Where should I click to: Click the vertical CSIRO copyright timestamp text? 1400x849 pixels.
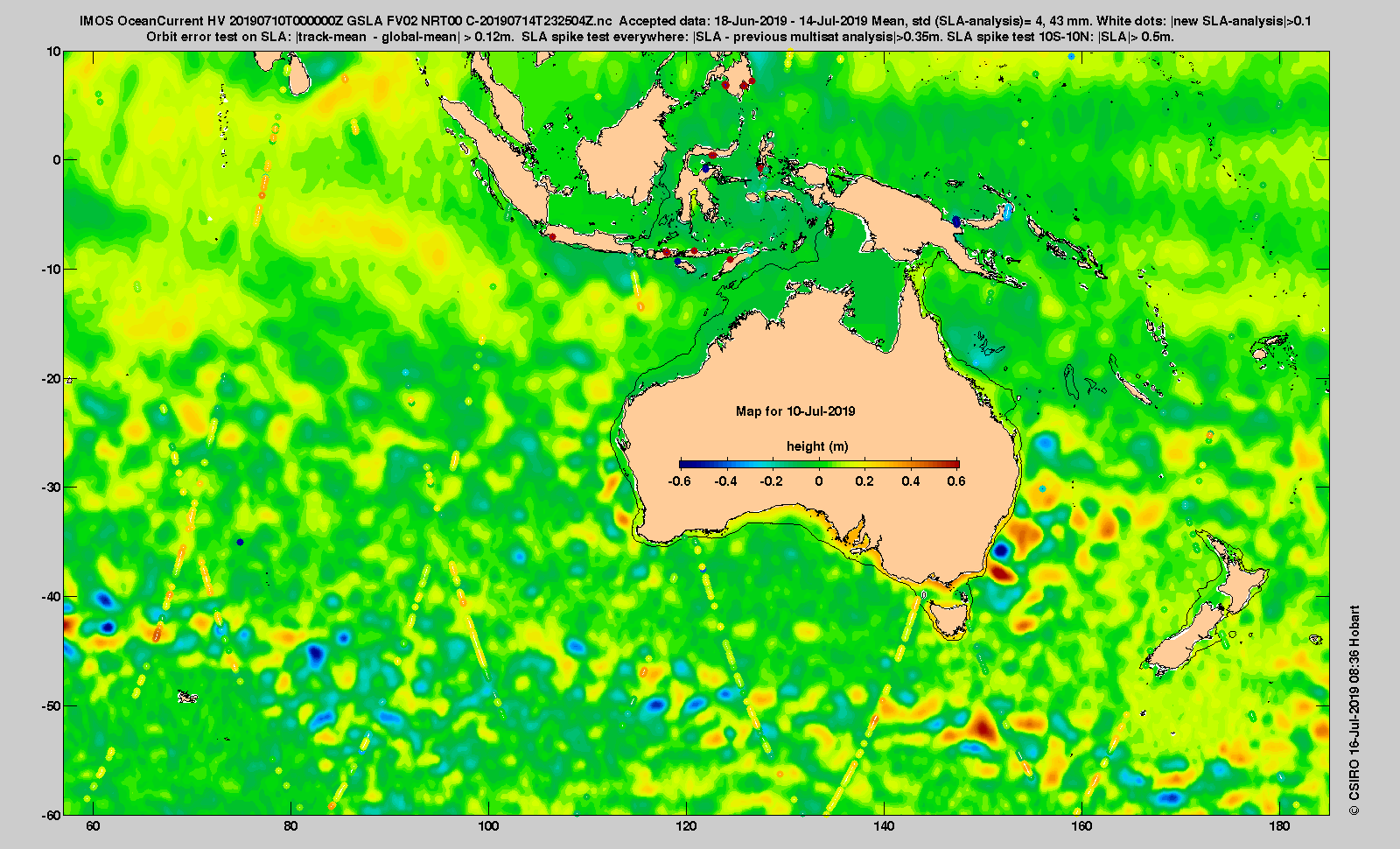click(x=1354, y=710)
